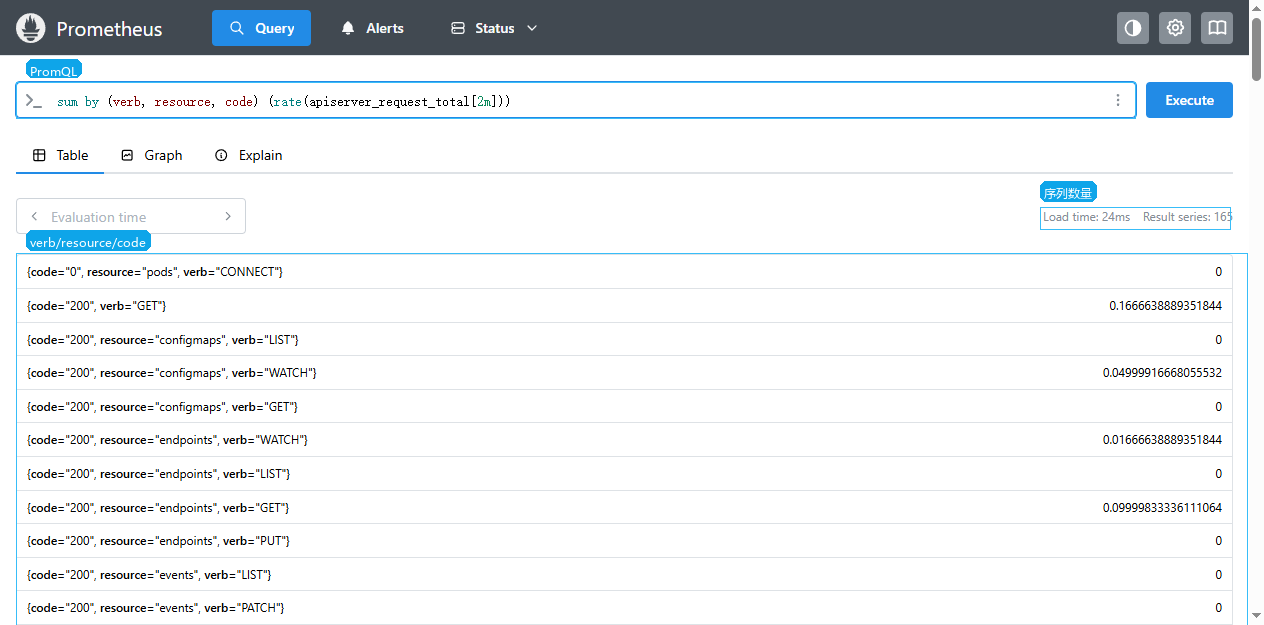Select the events LIST row

tap(624, 574)
